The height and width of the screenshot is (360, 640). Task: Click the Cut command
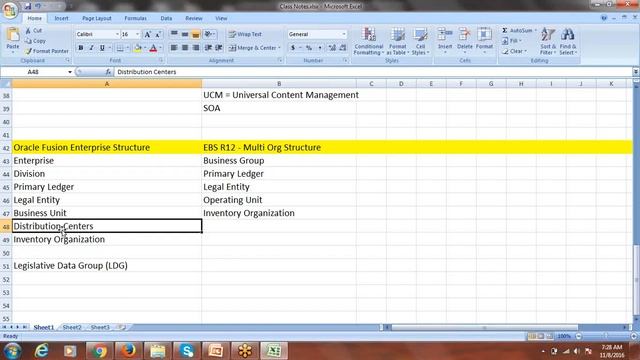(33, 31)
